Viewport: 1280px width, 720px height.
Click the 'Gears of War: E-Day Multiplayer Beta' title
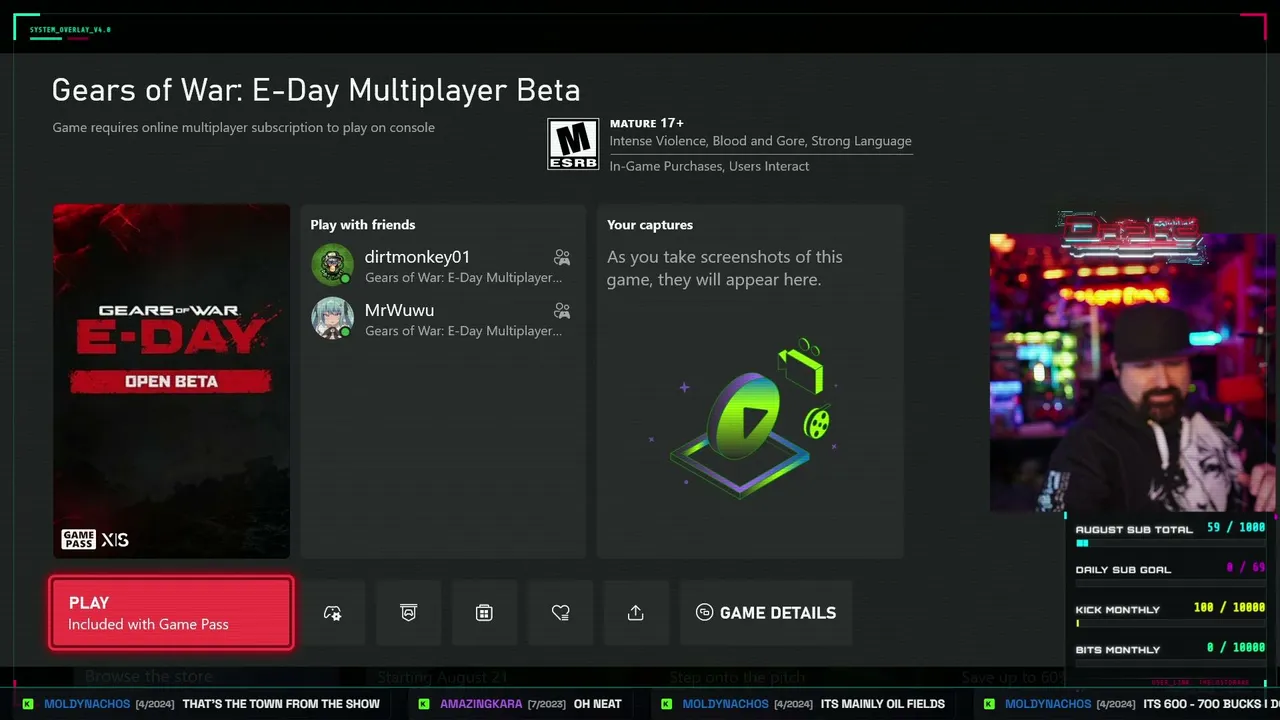pos(316,90)
